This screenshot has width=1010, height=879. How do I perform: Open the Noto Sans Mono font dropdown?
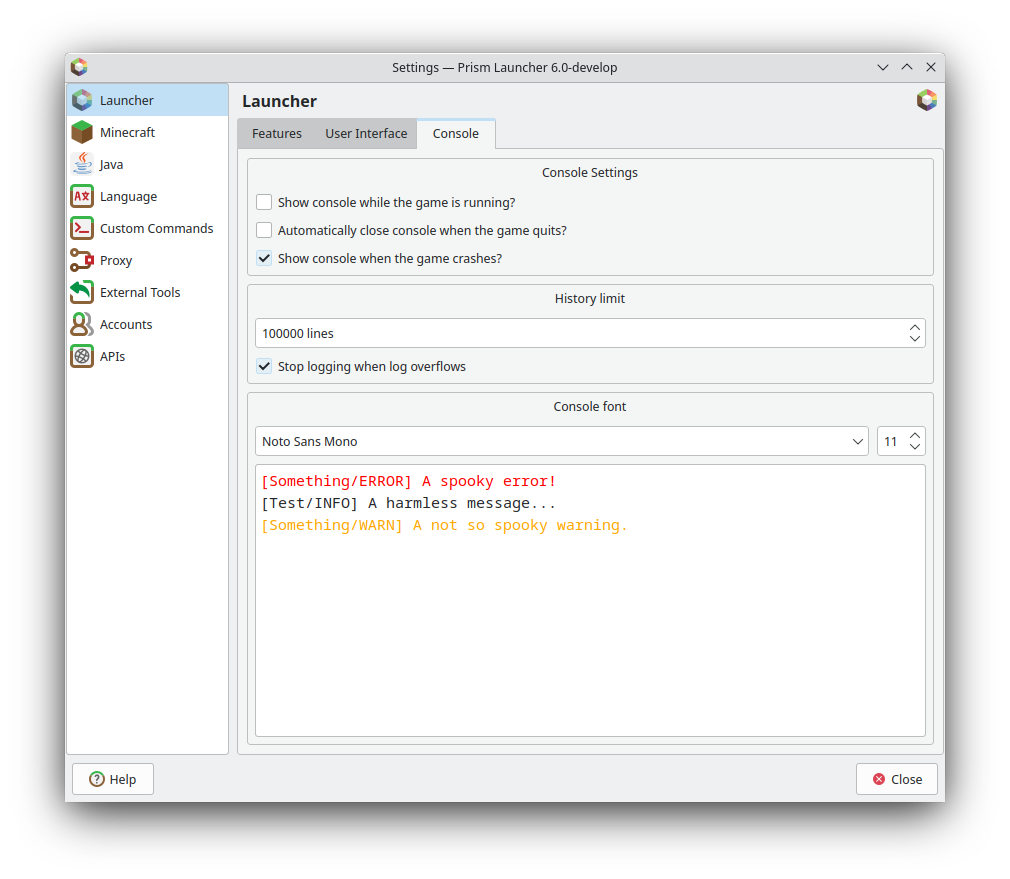click(x=561, y=441)
